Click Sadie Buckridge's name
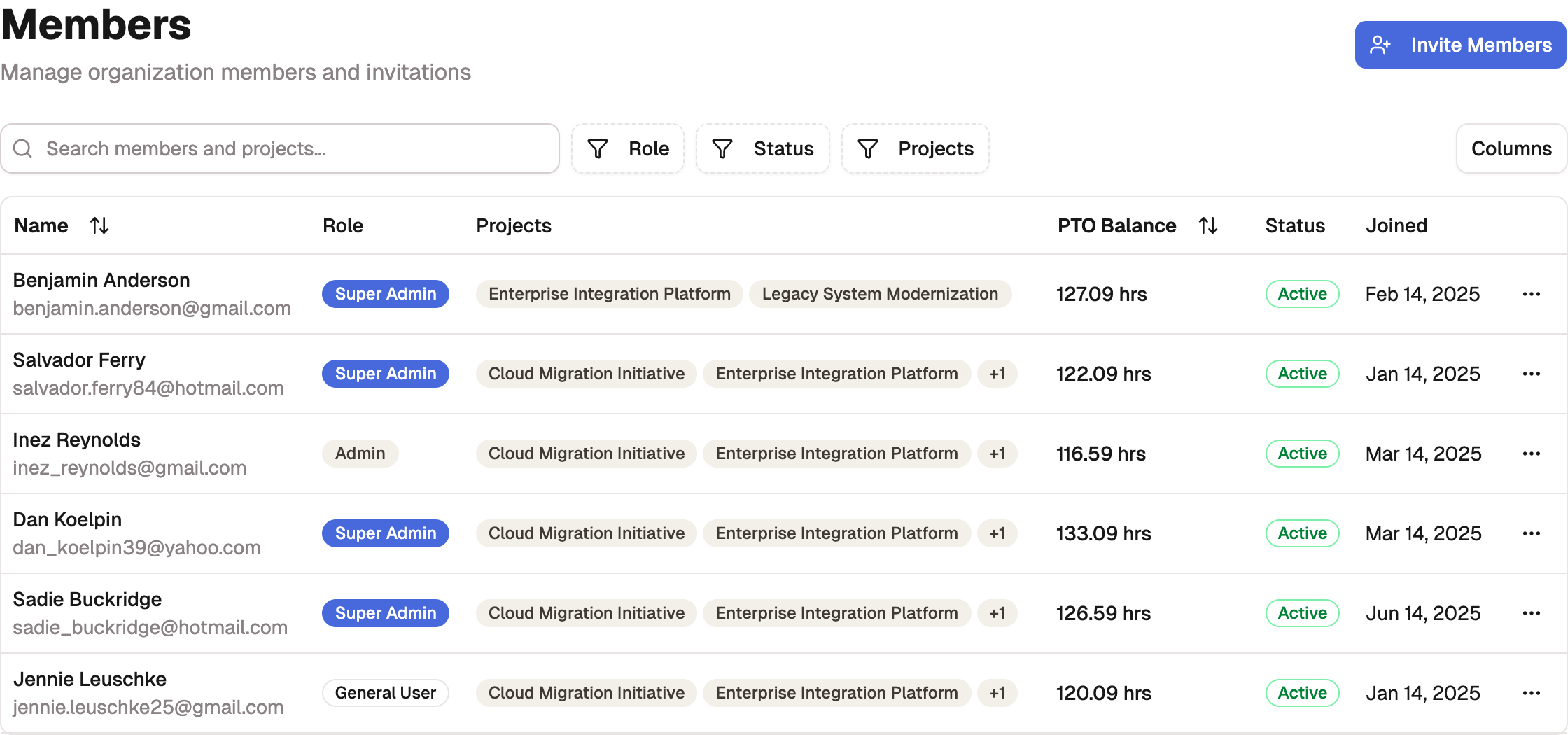1568x735 pixels. pyautogui.click(x=87, y=599)
